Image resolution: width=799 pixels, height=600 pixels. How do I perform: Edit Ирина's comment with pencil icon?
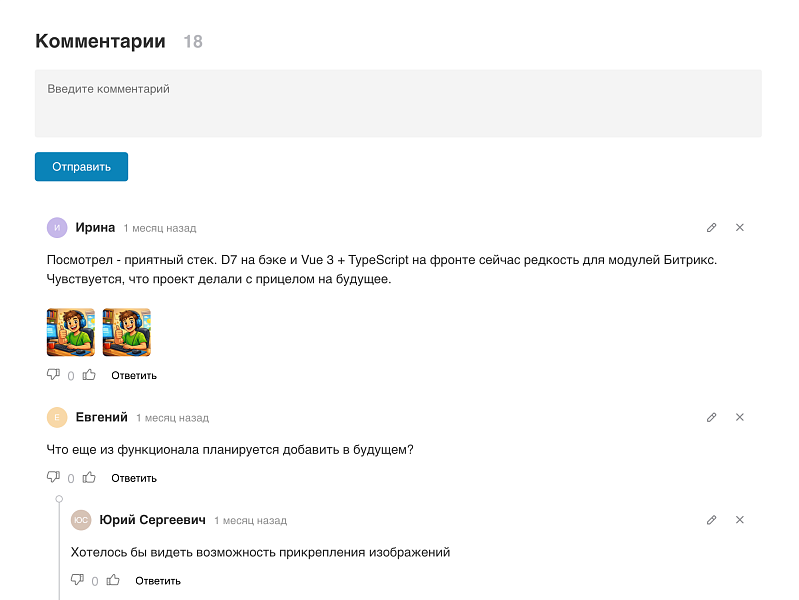point(712,228)
